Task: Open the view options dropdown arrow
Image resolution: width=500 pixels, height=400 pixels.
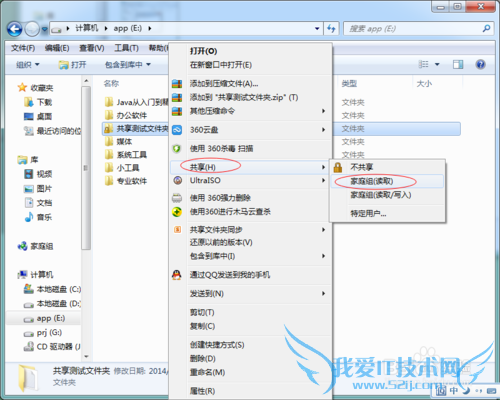Action: tap(437, 64)
